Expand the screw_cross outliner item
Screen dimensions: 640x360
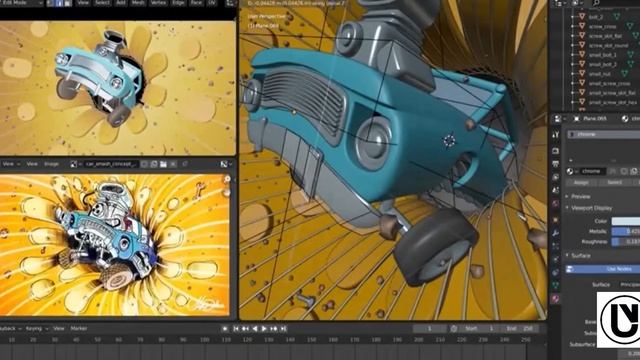click(x=573, y=26)
